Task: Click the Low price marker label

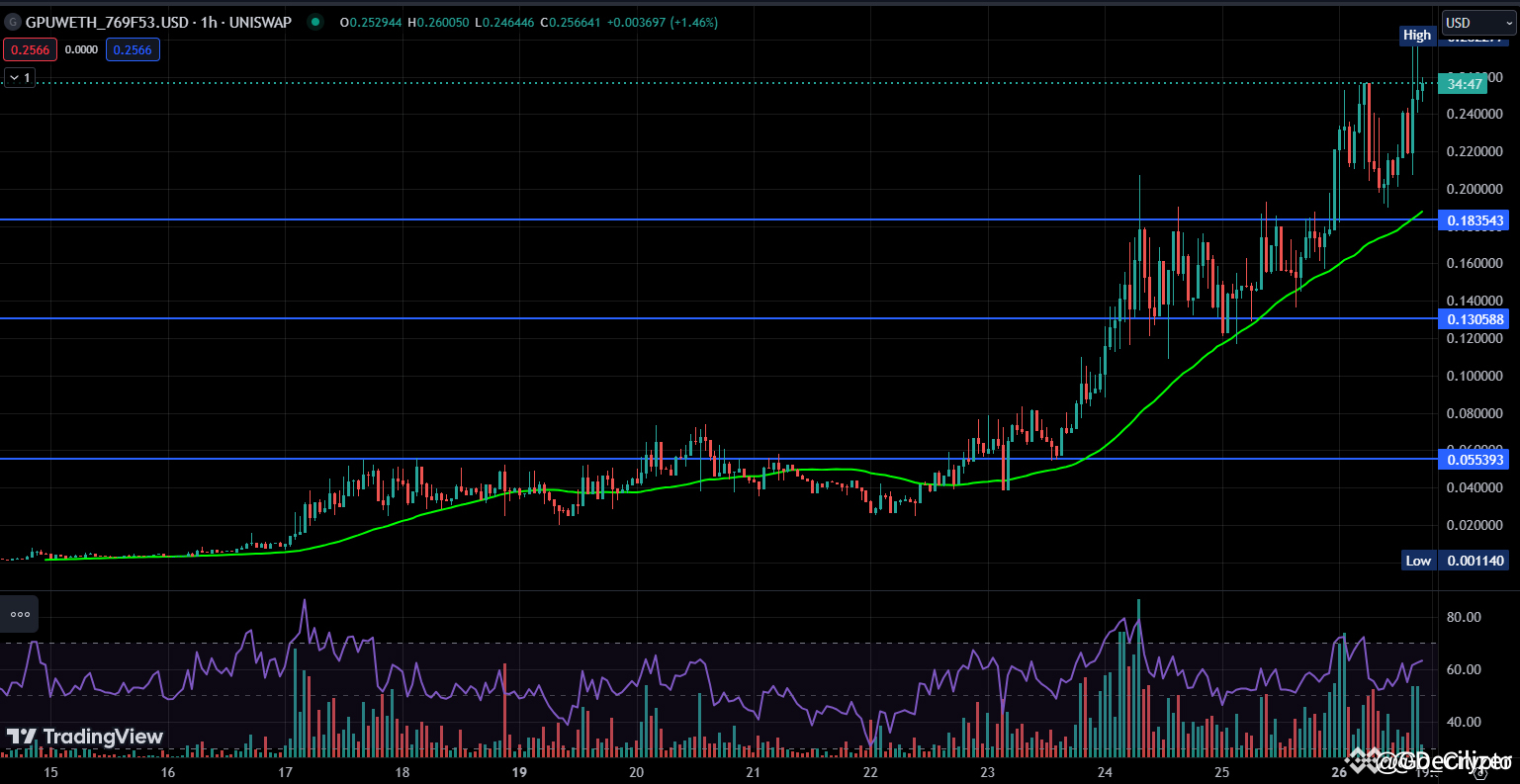Action: tap(1418, 561)
